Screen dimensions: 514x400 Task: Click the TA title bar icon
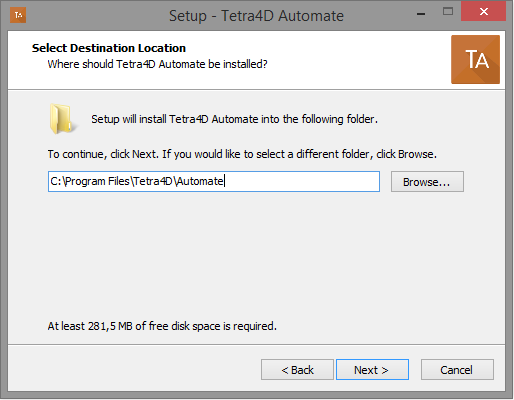click(x=18, y=15)
